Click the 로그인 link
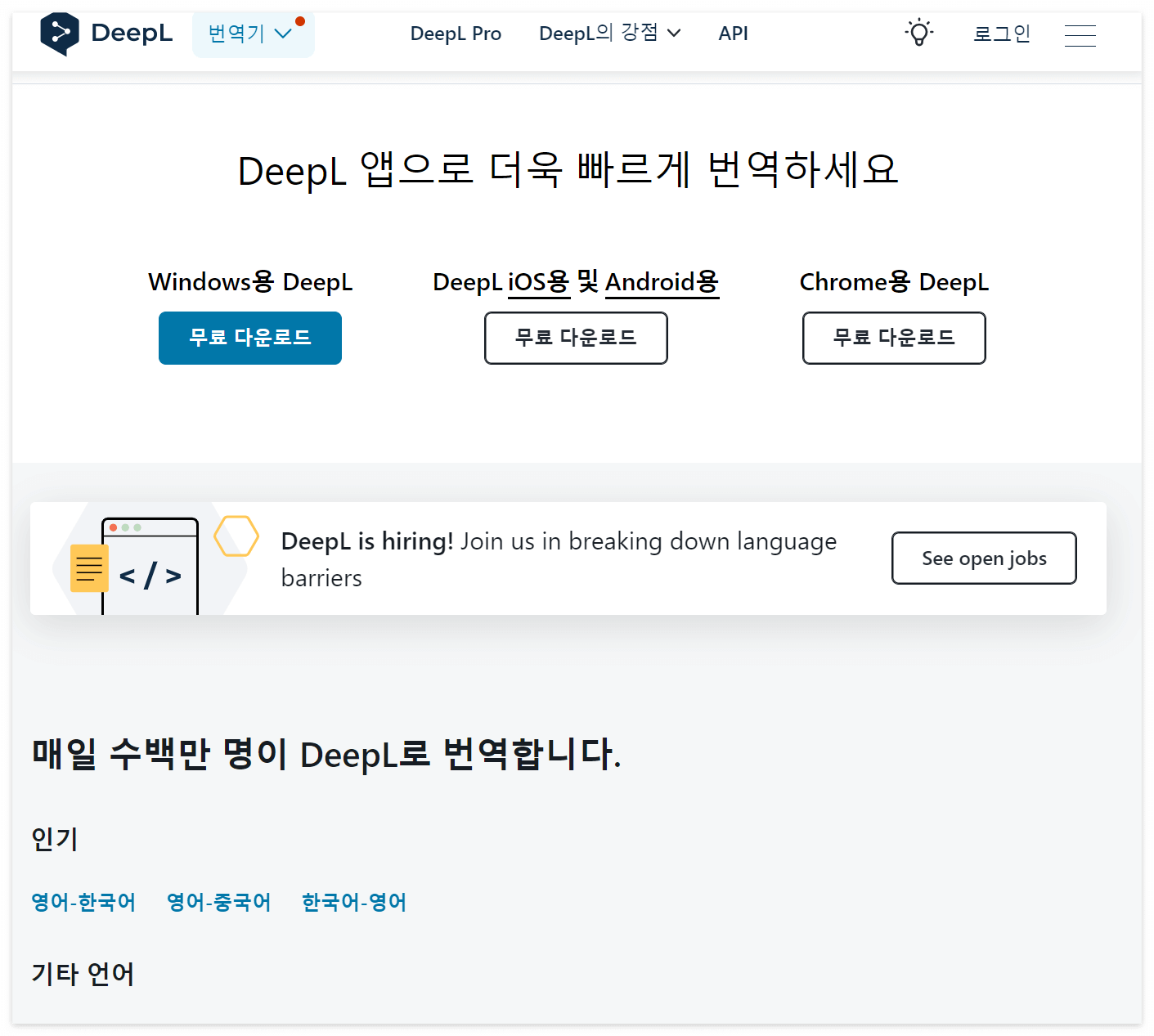The height and width of the screenshot is (1036, 1154). click(1002, 34)
